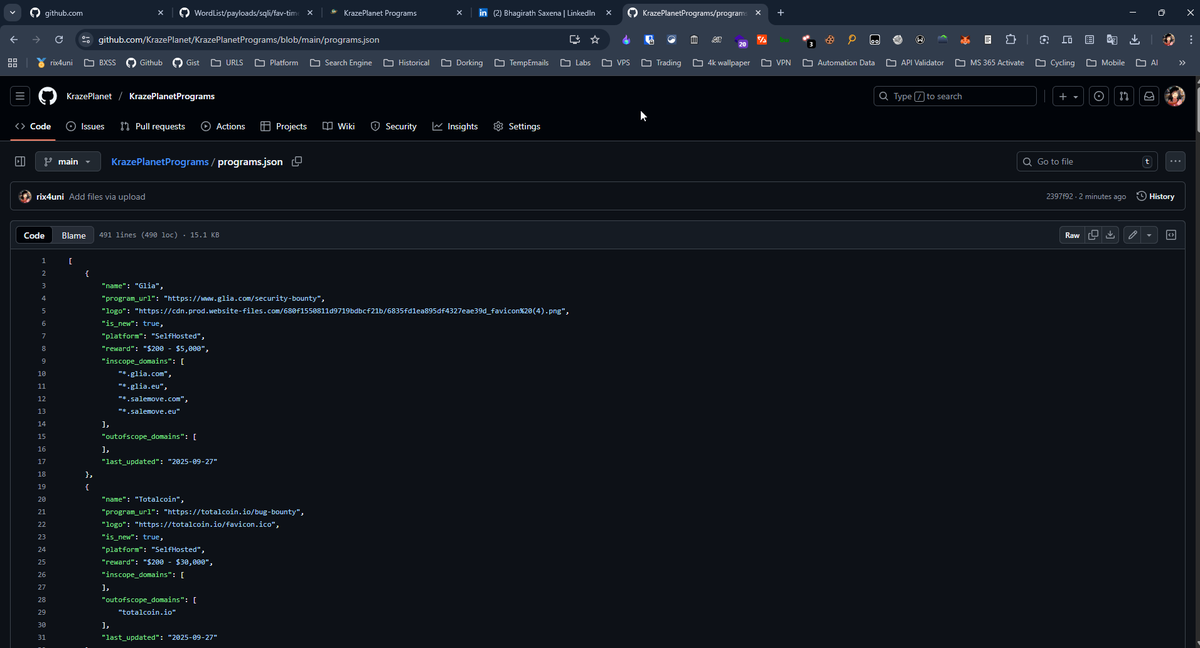View file History
The height and width of the screenshot is (648, 1200).
(x=1155, y=196)
